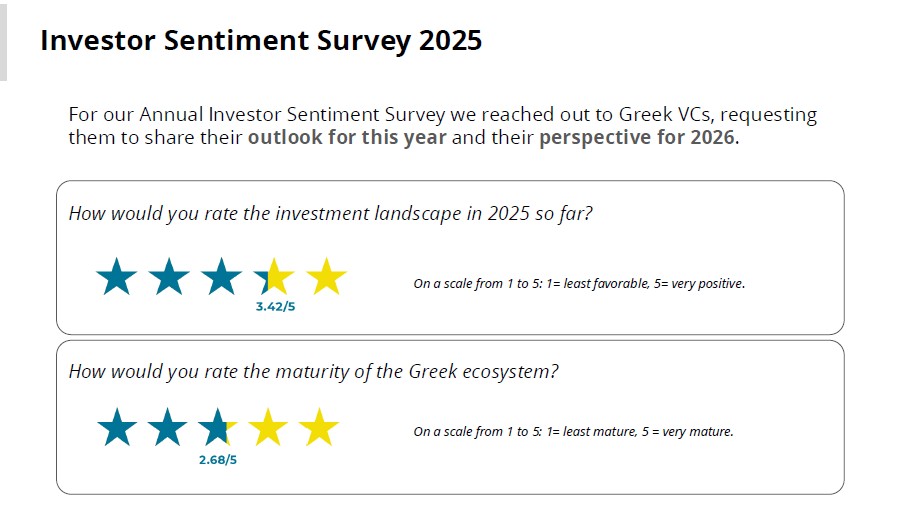904x507 pixels.
Task: Select the fifth yellow star in the maturity row
Action: tap(319, 428)
